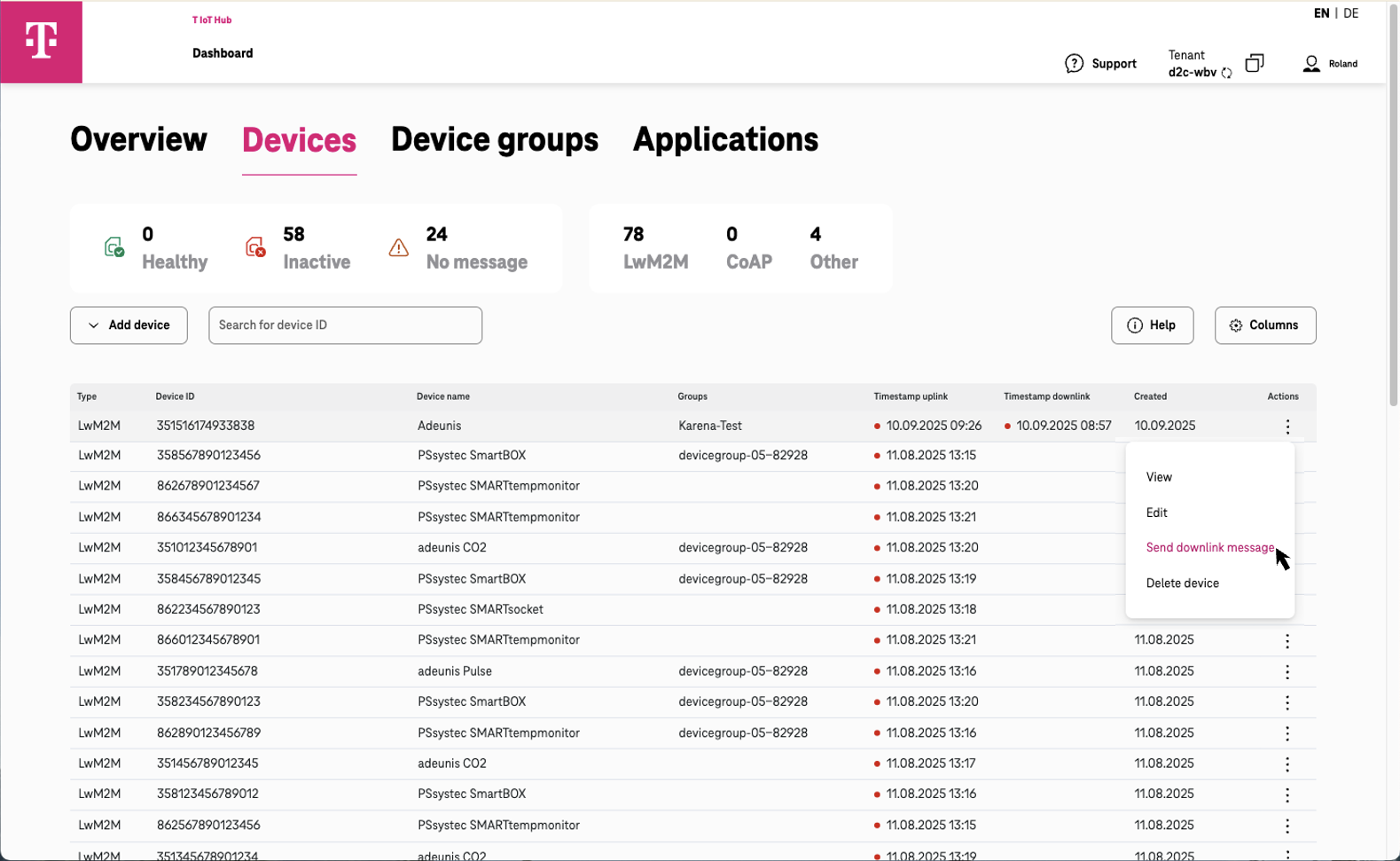Expand the Add device dropdown
The height and width of the screenshot is (861, 1400).
point(129,325)
